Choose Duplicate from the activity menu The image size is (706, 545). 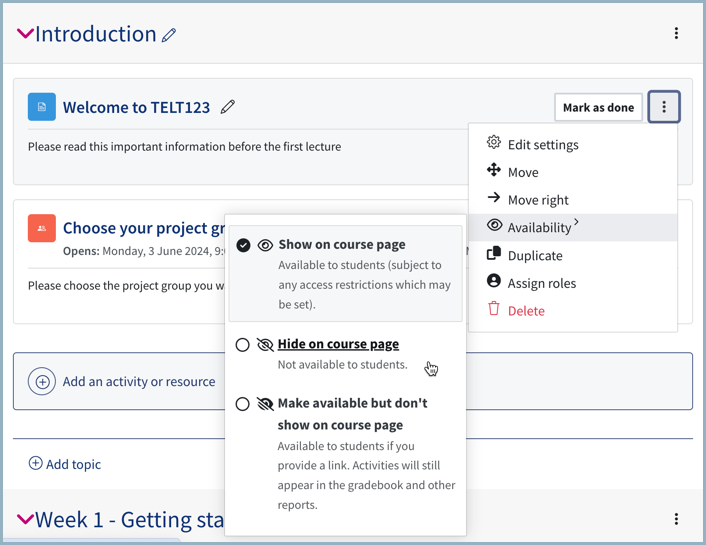[x=534, y=256]
